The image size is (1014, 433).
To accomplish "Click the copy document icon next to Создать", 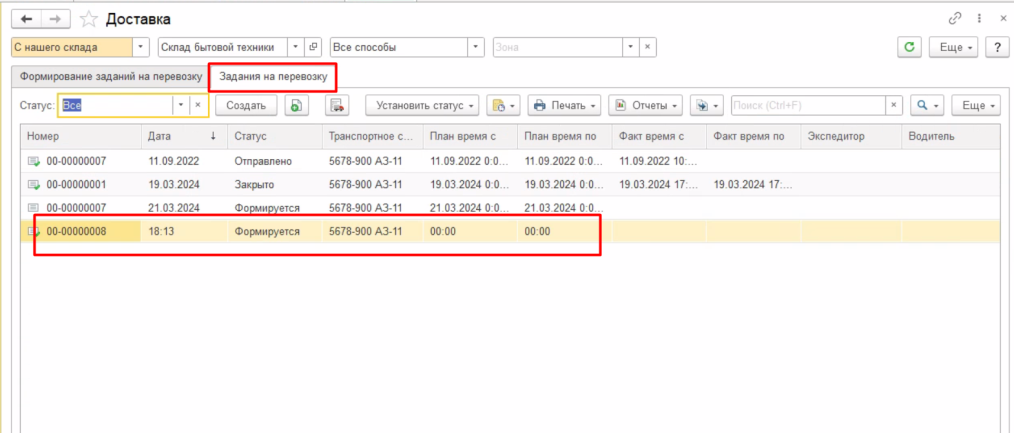I will click(x=296, y=105).
